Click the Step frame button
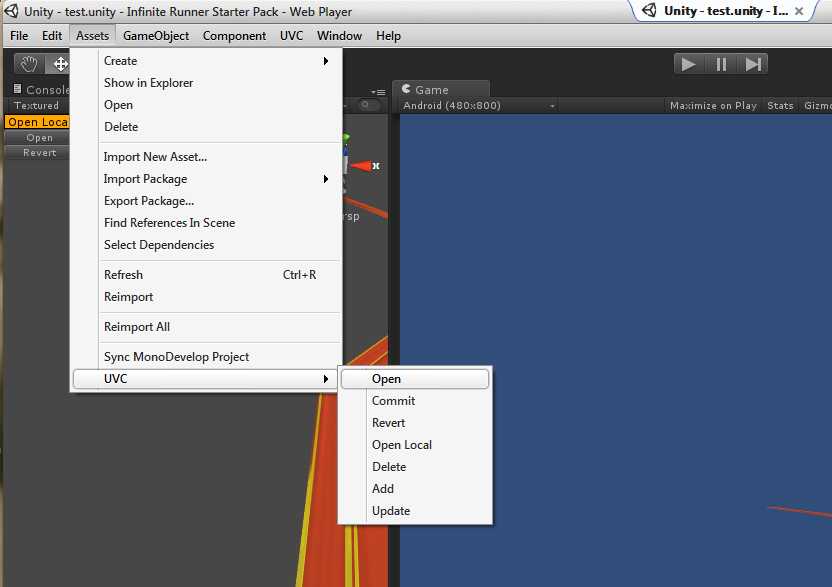The height and width of the screenshot is (587, 832). (752, 64)
